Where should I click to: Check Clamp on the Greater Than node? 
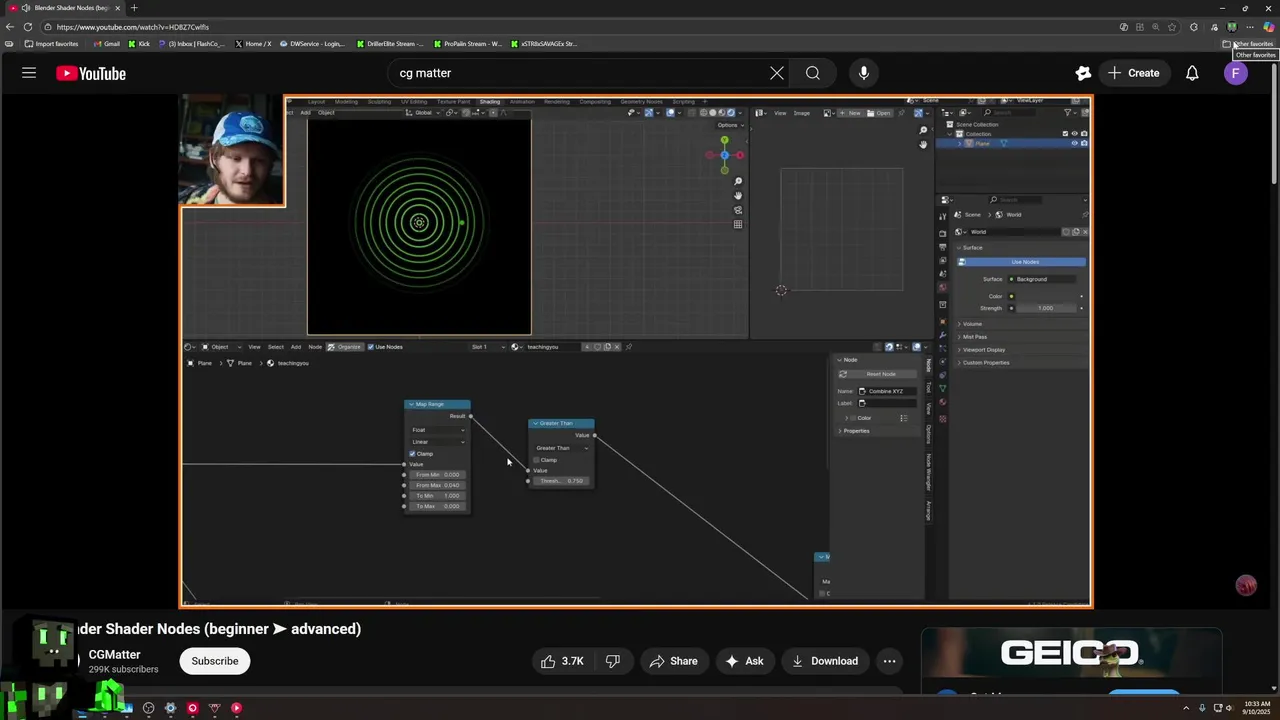coord(536,460)
